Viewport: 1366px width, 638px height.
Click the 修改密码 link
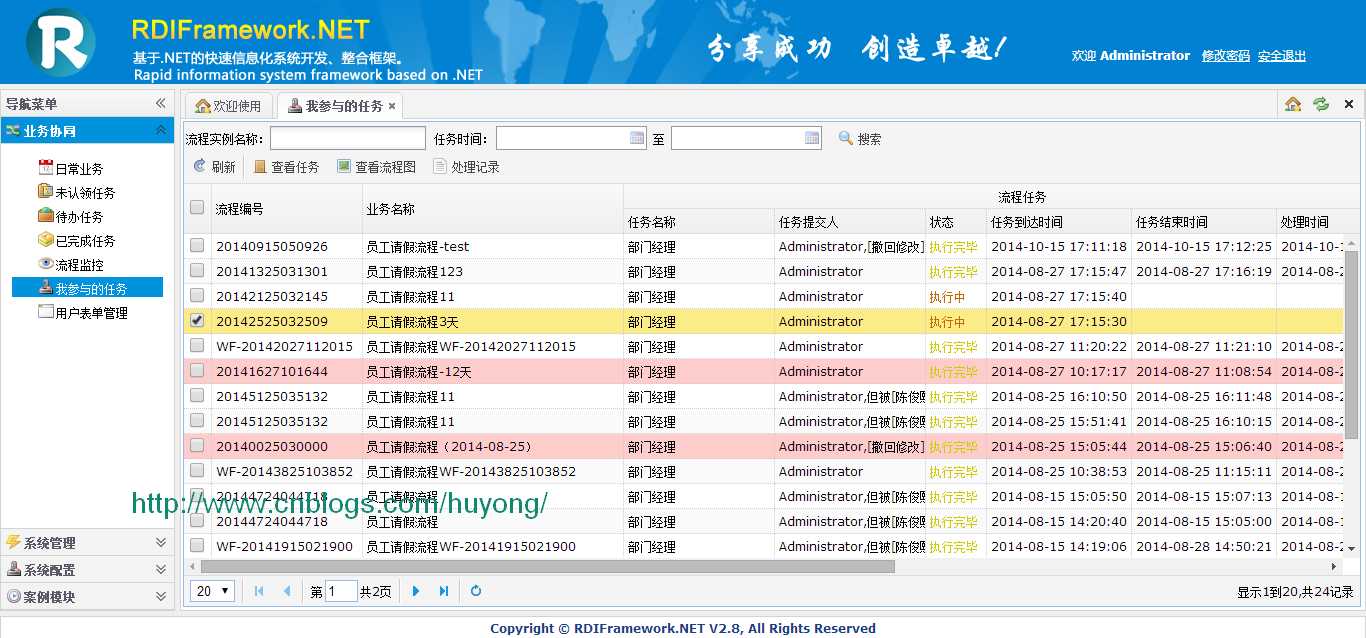point(1226,56)
